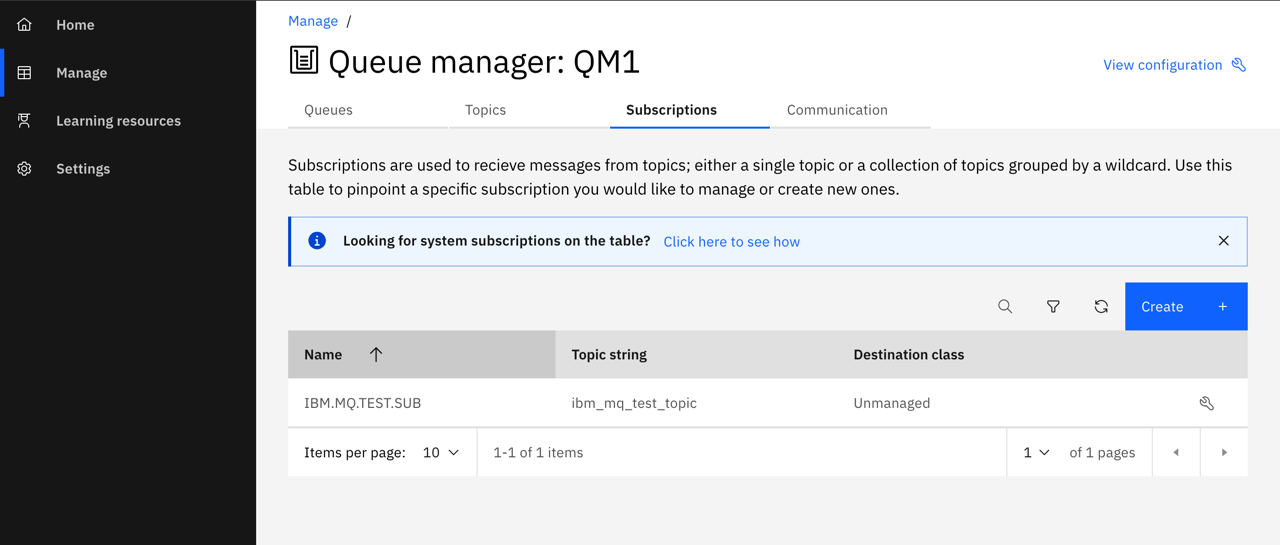Click the Home house icon
1280x545 pixels.
coord(25,25)
